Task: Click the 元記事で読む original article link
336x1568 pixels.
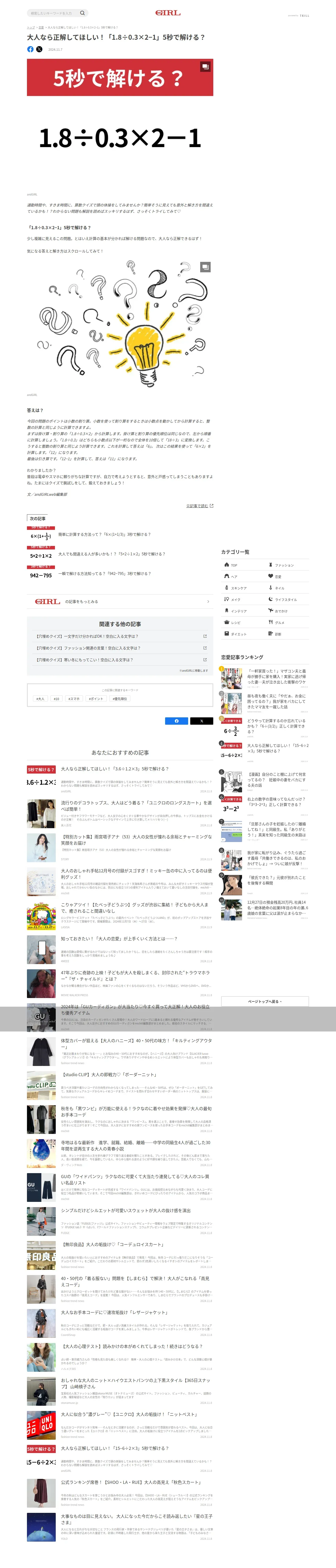Action: tap(199, 506)
